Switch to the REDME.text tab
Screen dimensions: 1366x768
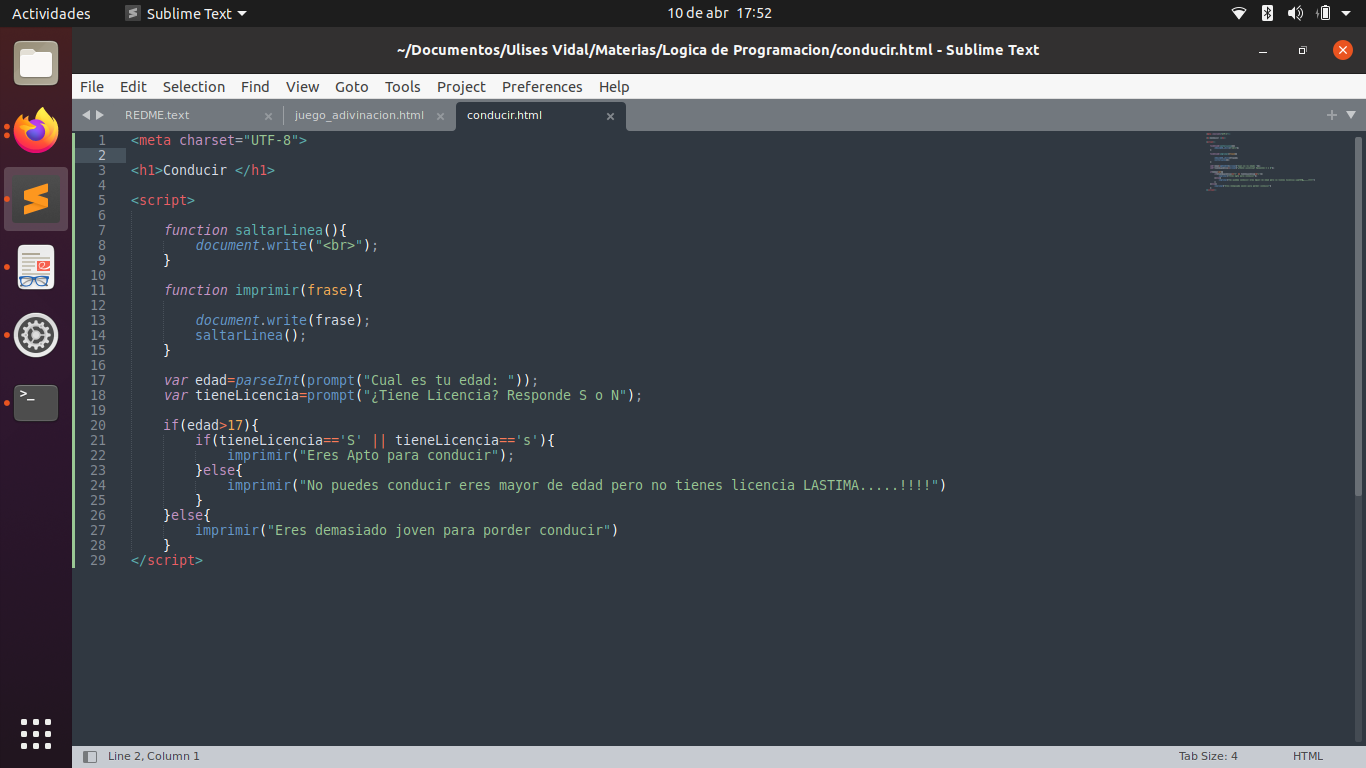point(157,115)
